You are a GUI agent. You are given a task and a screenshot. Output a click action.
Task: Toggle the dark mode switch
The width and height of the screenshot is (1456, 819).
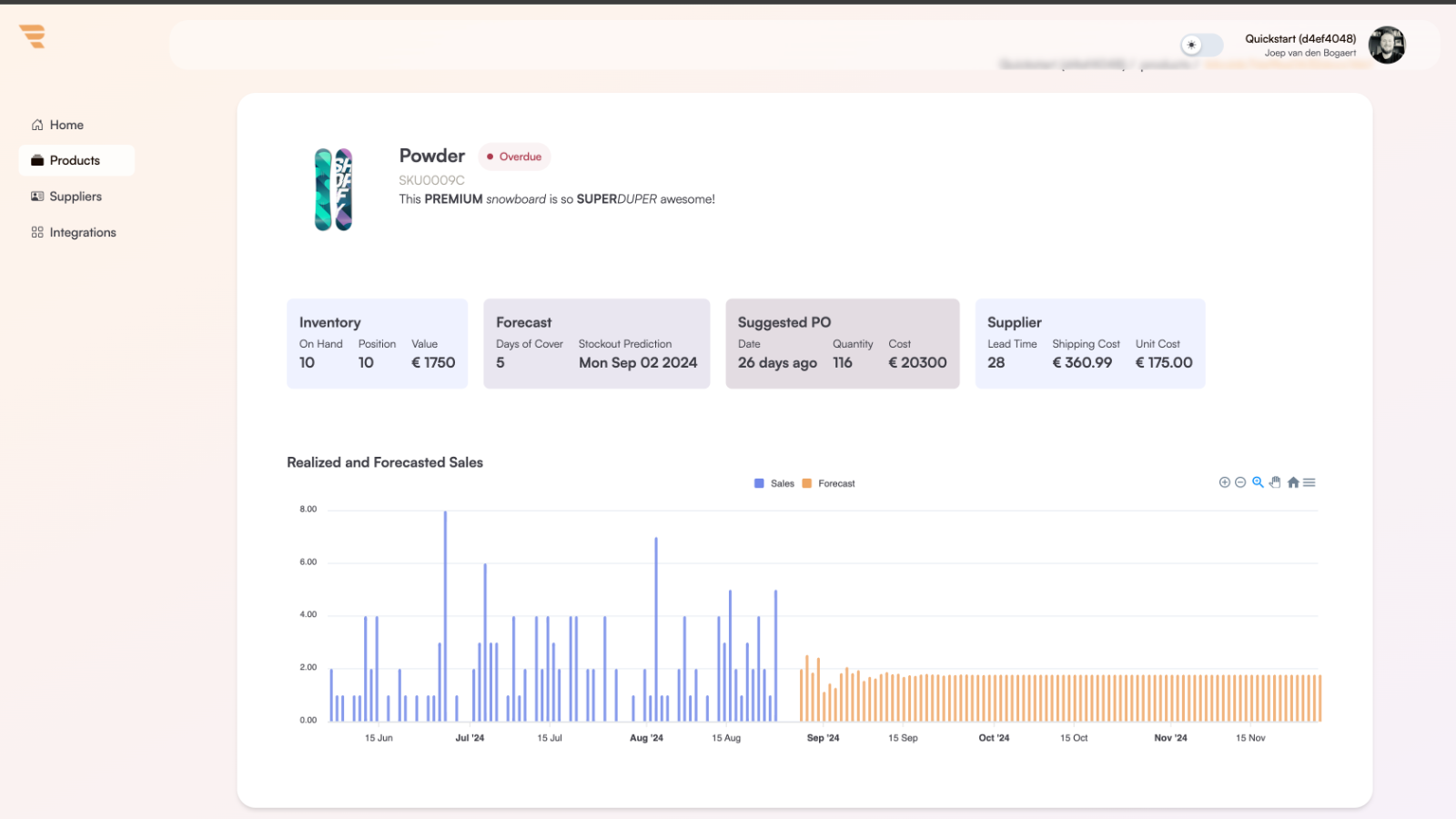coord(1200,45)
